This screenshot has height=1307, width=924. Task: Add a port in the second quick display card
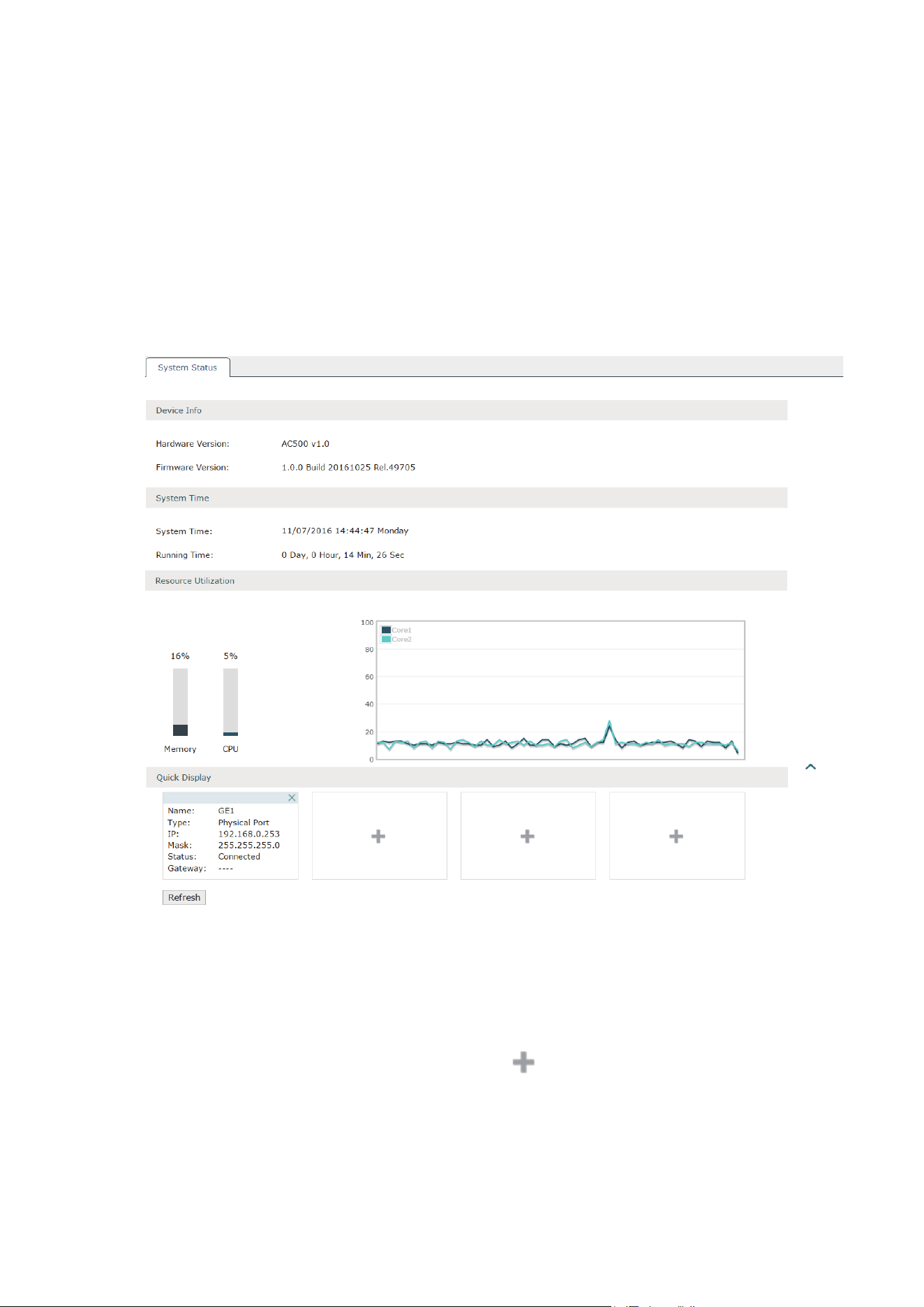pos(378,836)
